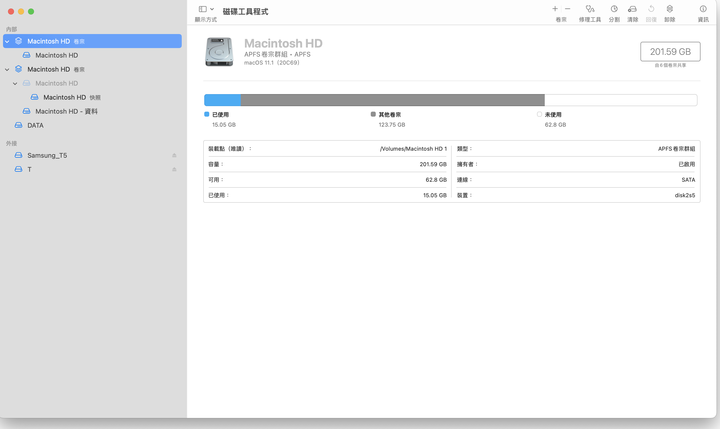The image size is (720, 429).
Task: Open the 顯示方式 view options dropdown
Action: point(206,9)
